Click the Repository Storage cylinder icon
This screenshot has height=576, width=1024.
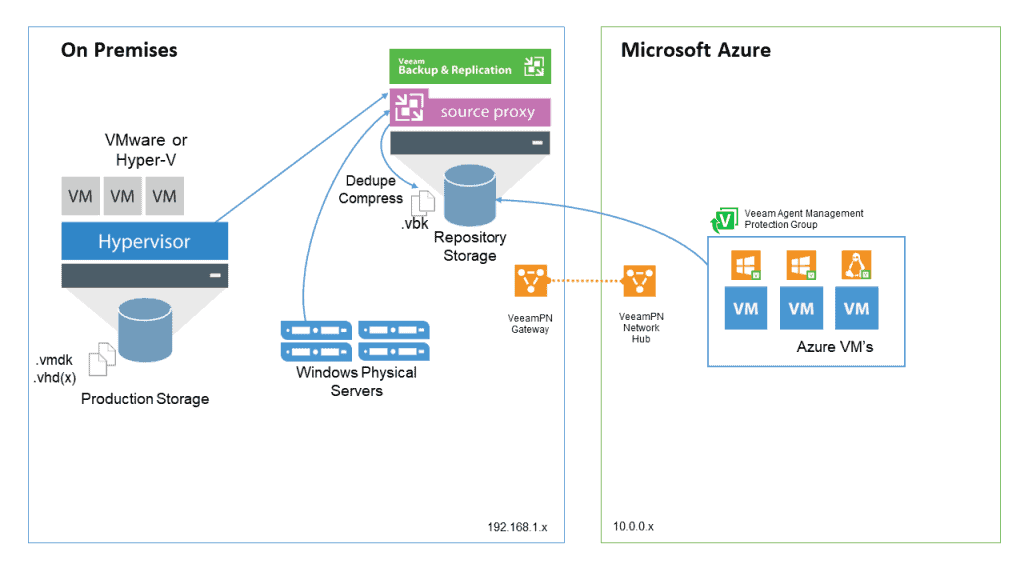(470, 195)
